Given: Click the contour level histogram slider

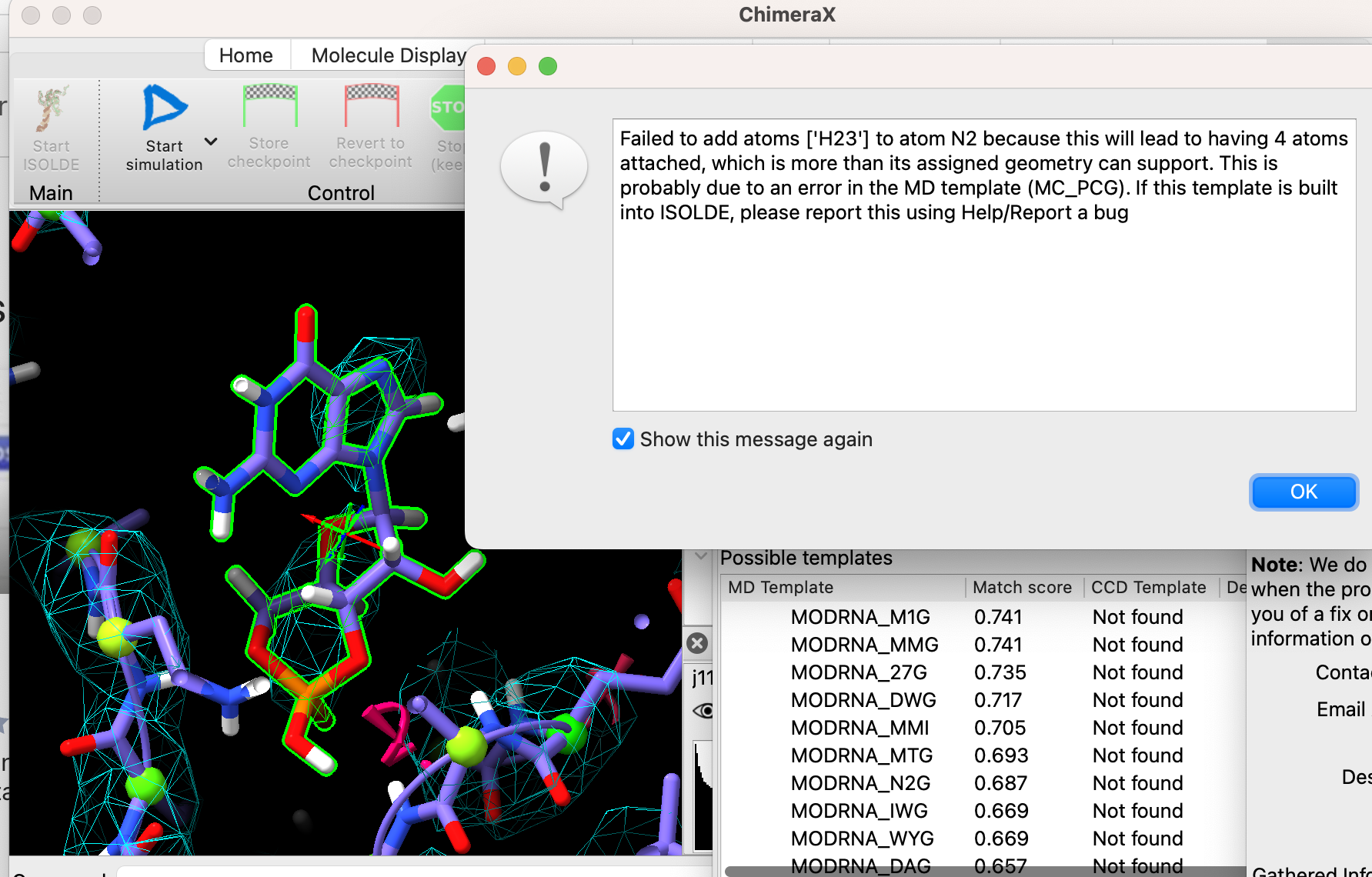Looking at the screenshot, I should coord(702,795).
